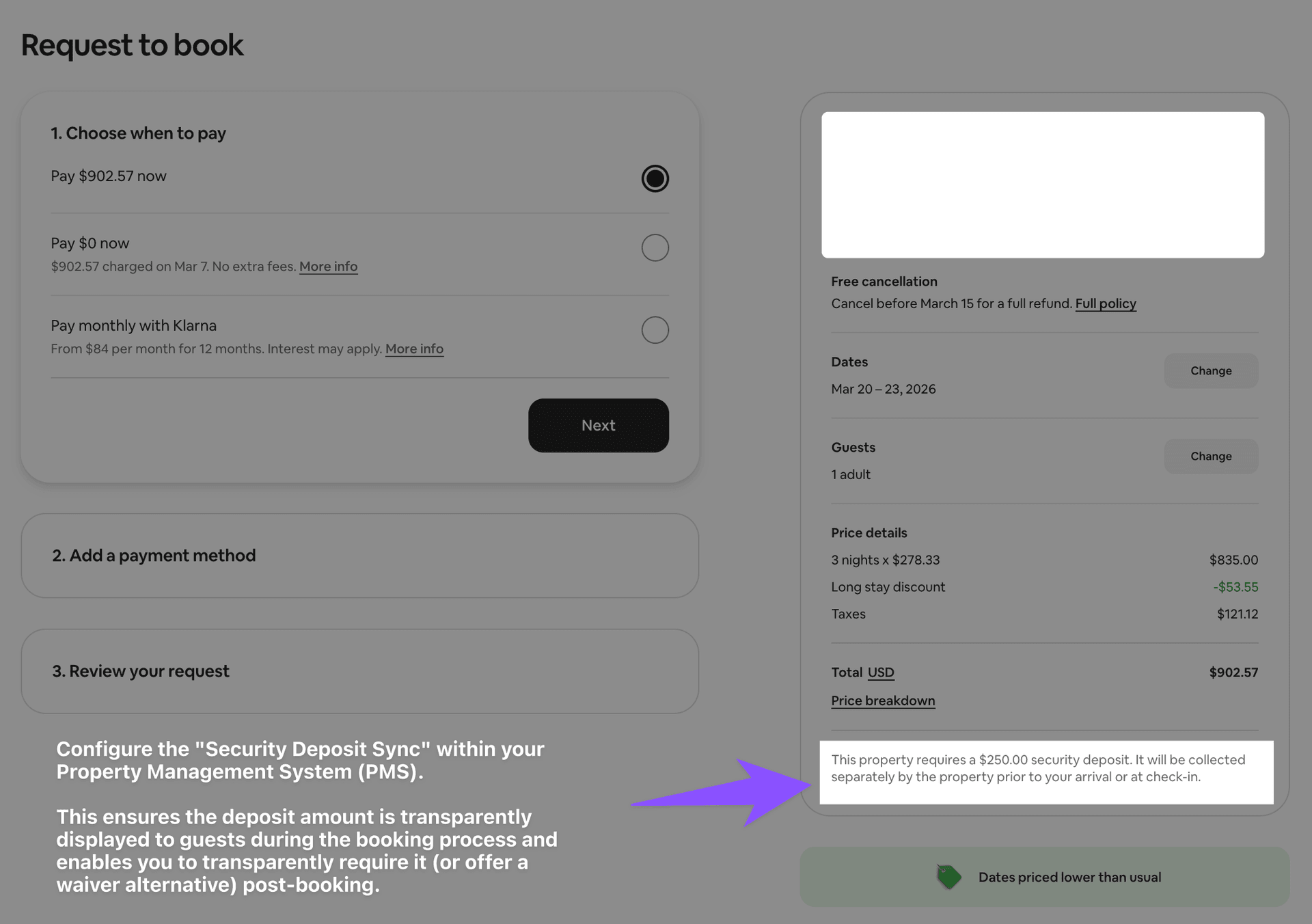Expand the Review your request step
1312x924 pixels.
click(x=359, y=671)
